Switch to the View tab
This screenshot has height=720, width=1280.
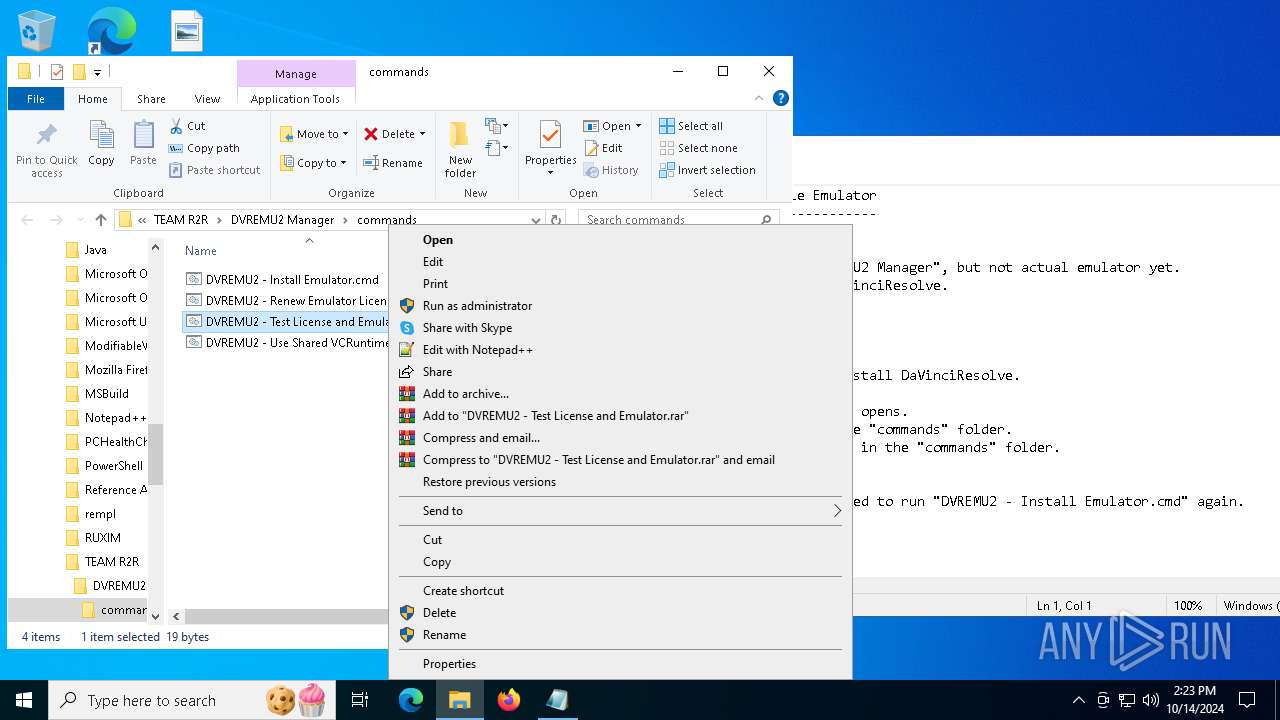(x=207, y=99)
